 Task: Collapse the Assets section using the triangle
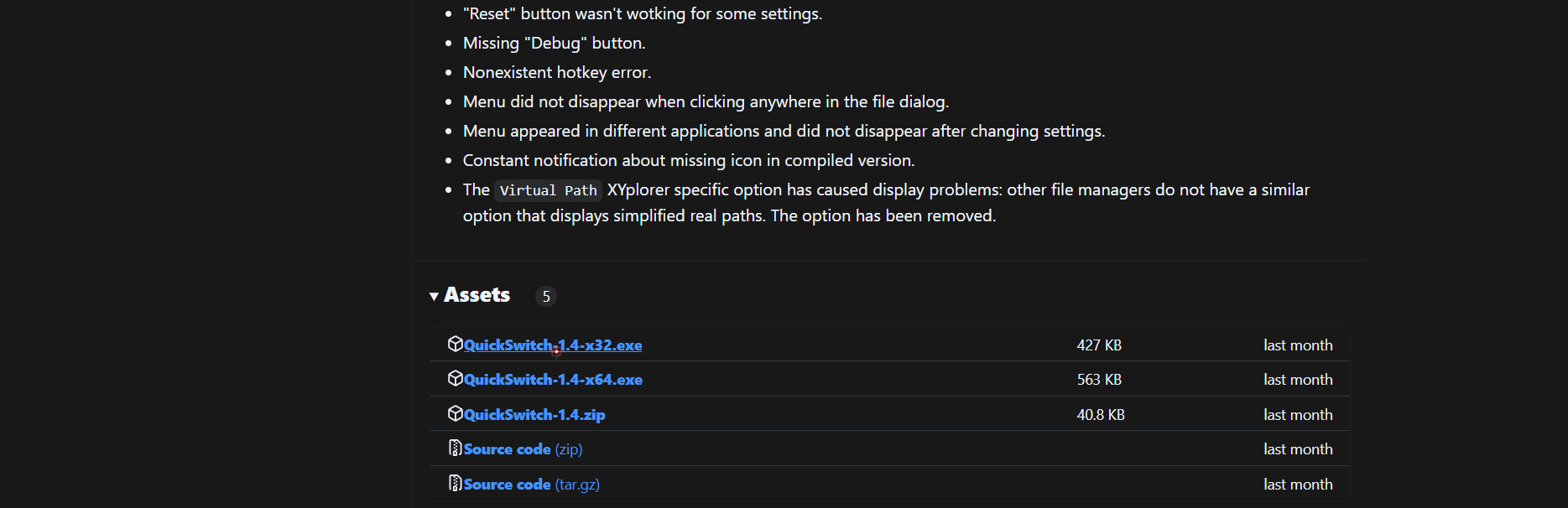point(434,296)
